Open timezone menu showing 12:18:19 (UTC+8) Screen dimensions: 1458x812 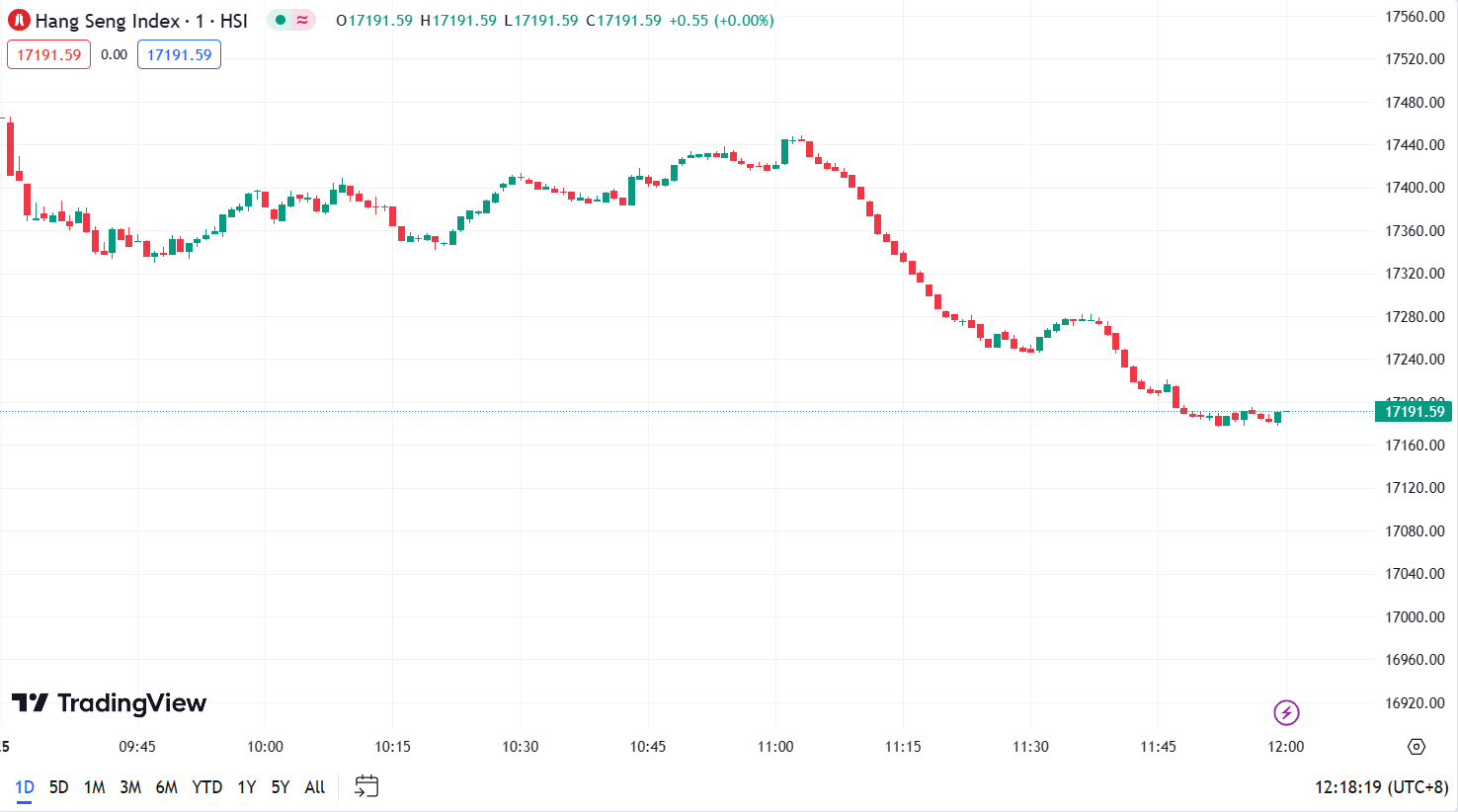click(1381, 787)
